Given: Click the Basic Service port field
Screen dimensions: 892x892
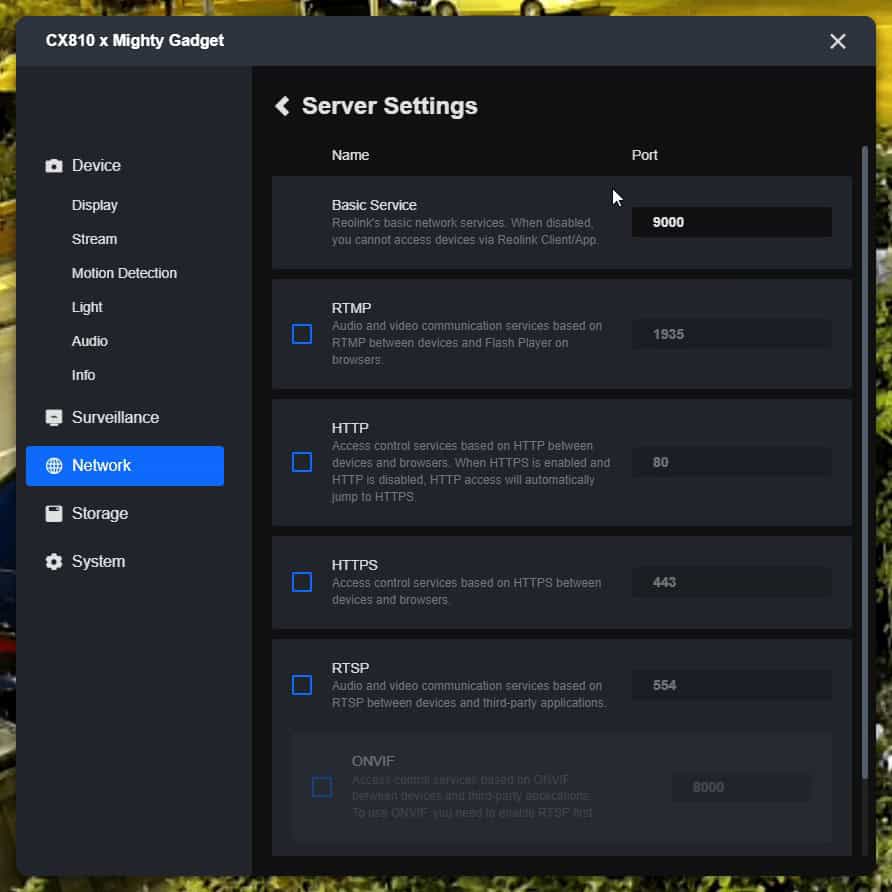Looking at the screenshot, I should (731, 222).
